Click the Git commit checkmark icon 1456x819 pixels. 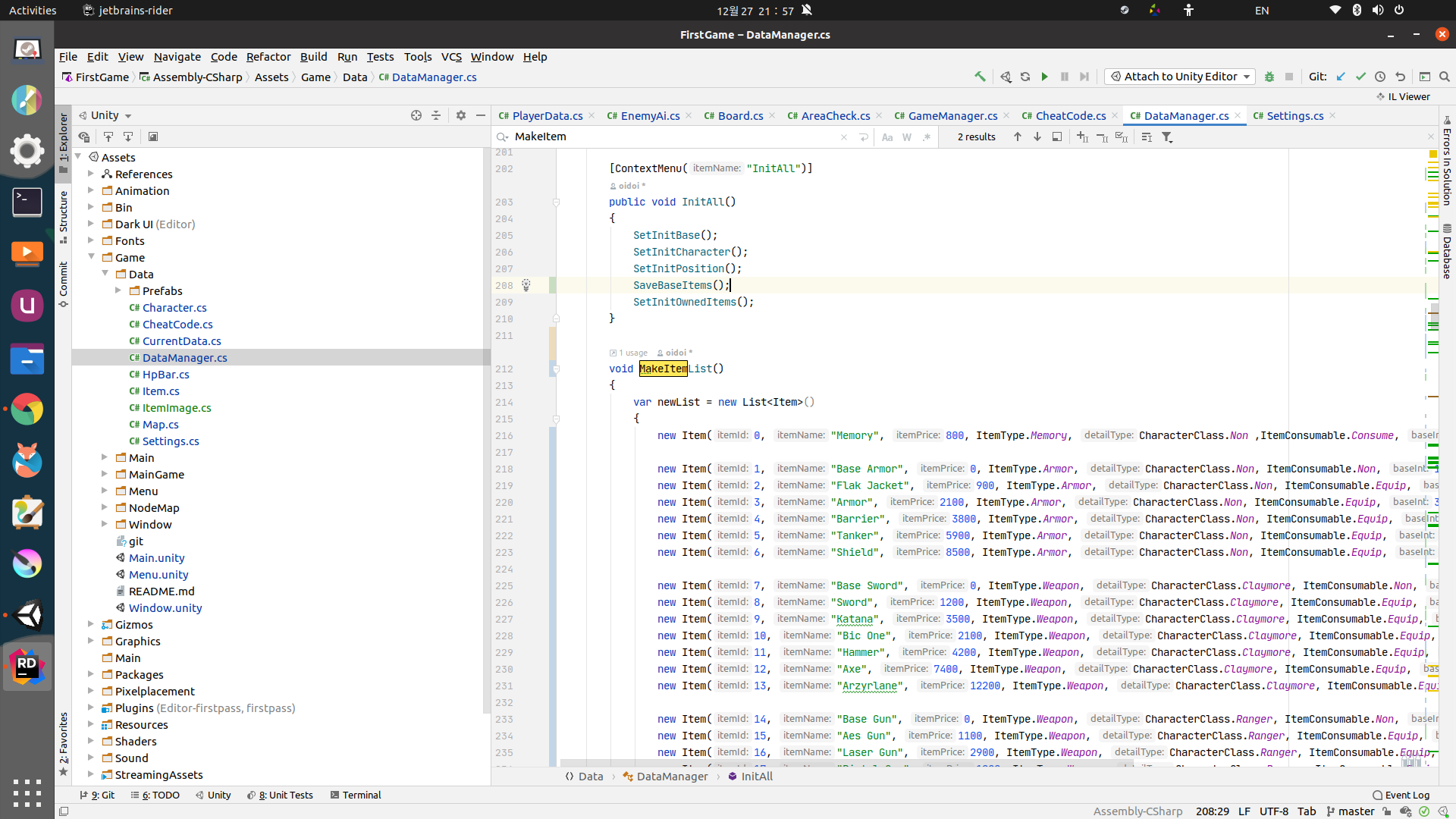coord(1360,77)
